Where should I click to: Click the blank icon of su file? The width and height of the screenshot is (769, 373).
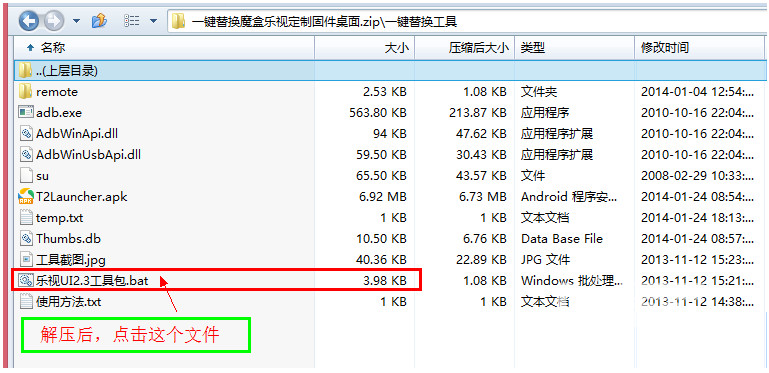tap(26, 175)
